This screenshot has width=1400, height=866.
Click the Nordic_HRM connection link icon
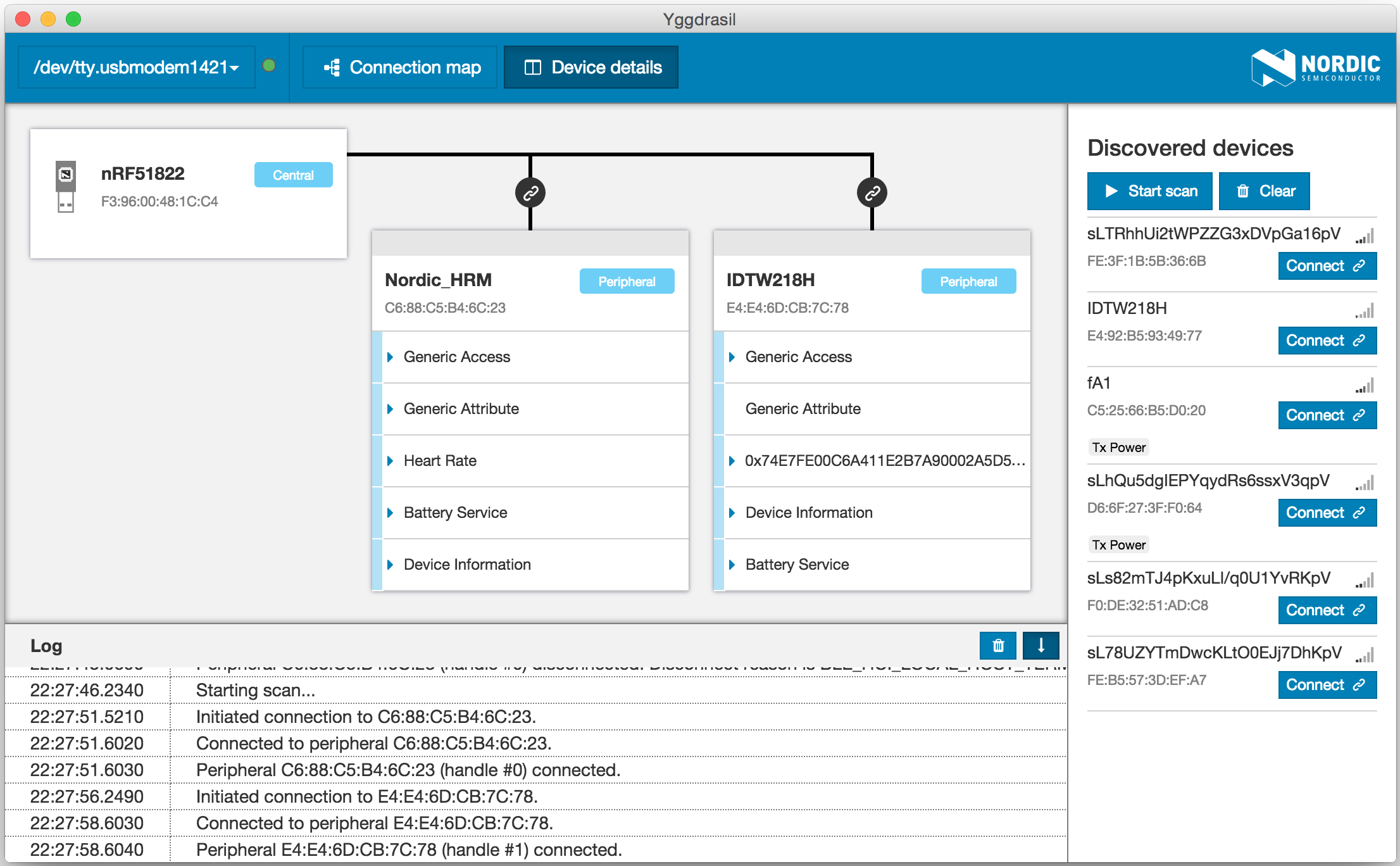(x=530, y=192)
